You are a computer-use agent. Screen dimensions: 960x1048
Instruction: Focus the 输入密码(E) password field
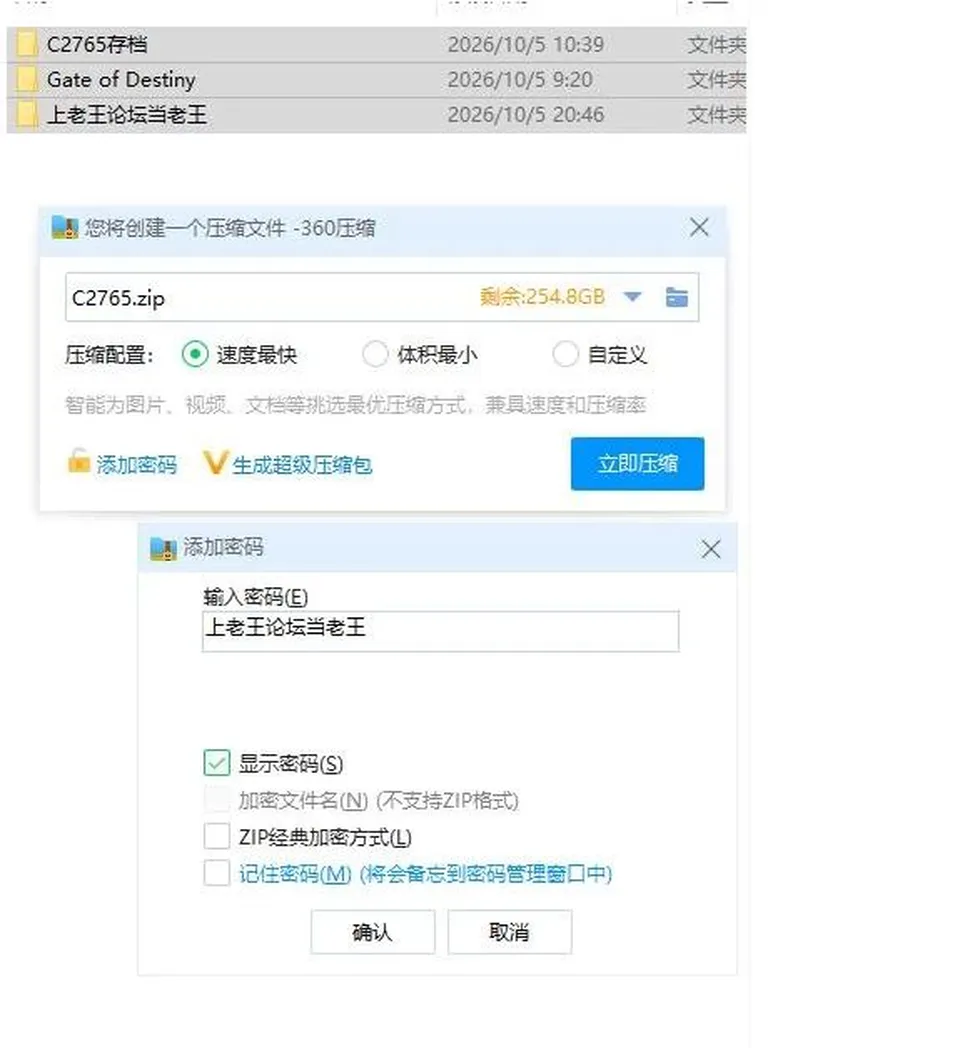click(x=441, y=631)
